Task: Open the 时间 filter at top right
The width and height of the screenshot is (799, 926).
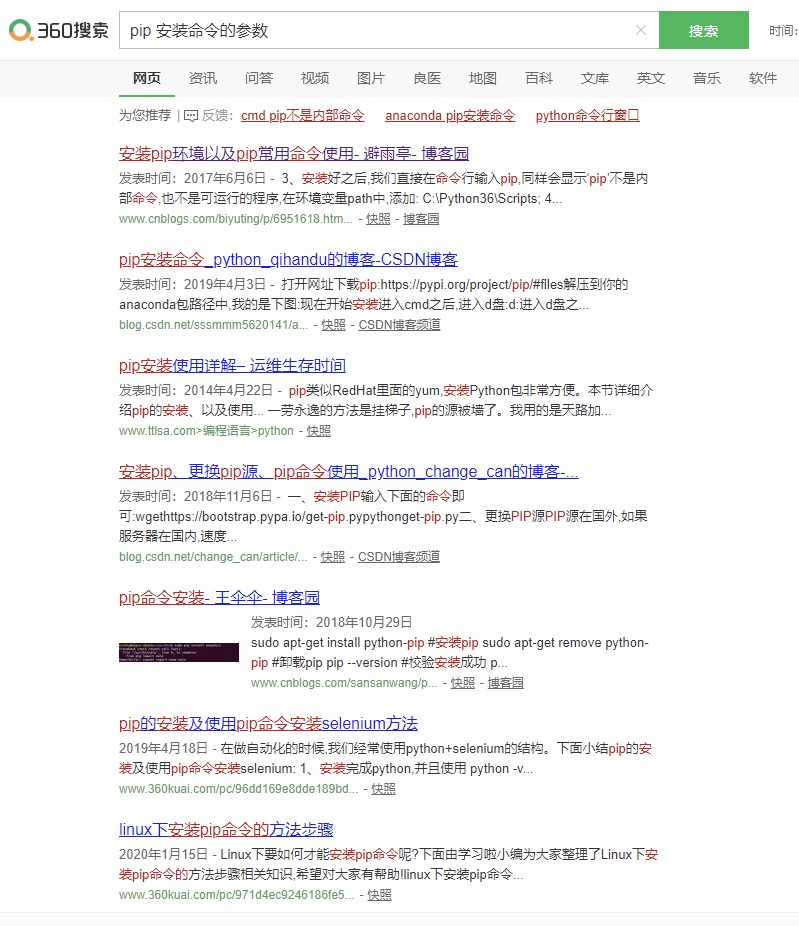Action: point(783,31)
